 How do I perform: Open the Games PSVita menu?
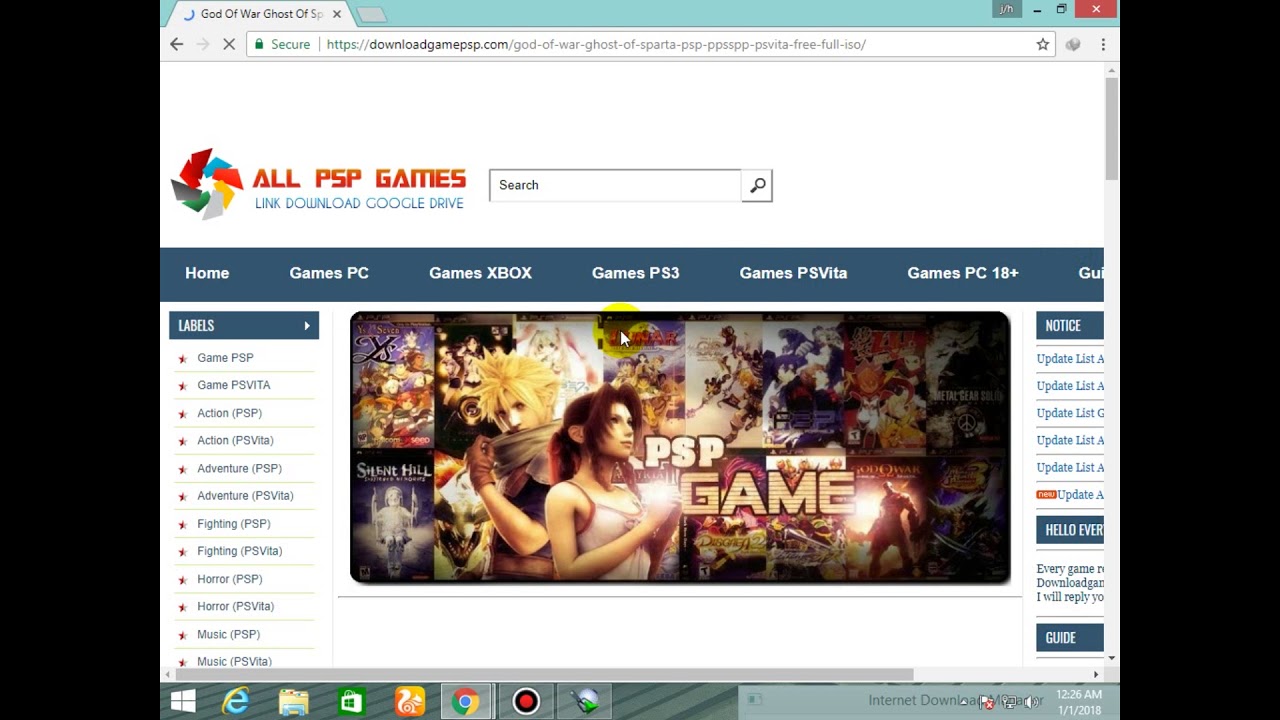[x=793, y=273]
